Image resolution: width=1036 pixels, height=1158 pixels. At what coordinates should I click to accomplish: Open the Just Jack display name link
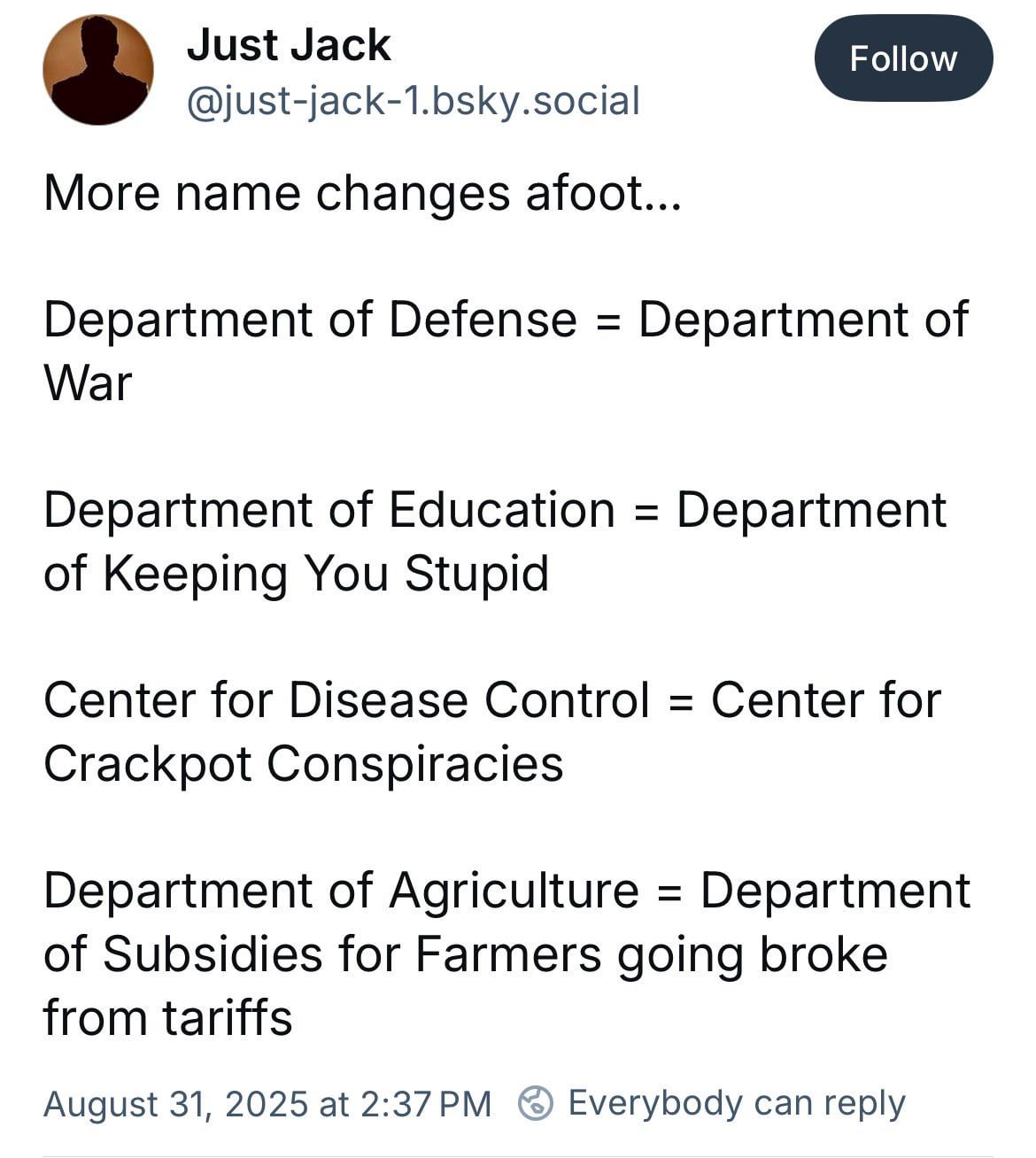[289, 45]
